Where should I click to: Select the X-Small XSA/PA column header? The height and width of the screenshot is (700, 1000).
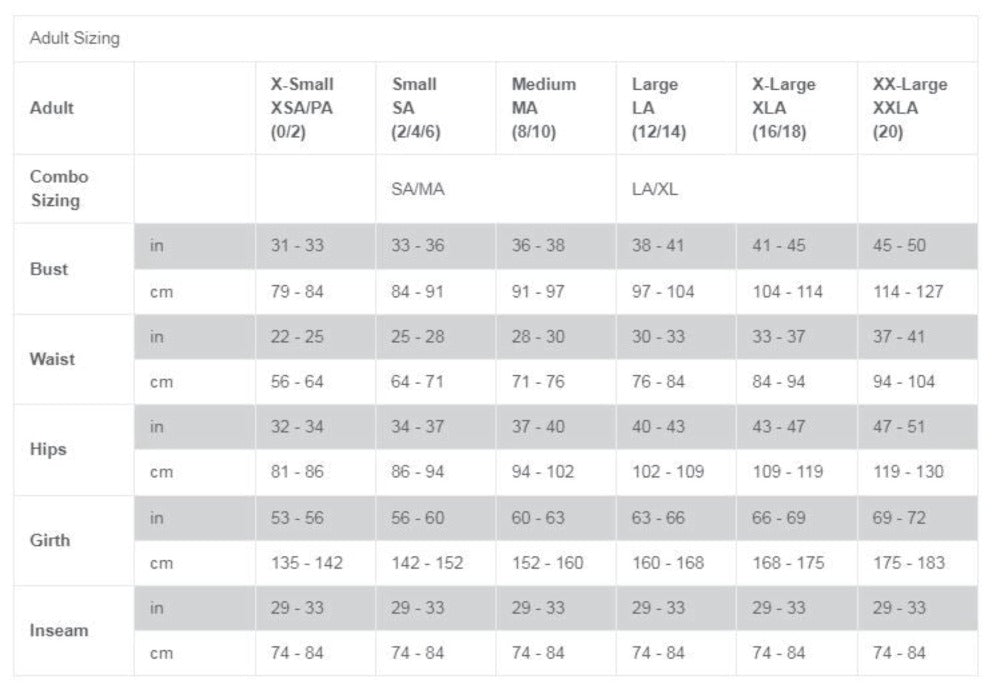[302, 108]
